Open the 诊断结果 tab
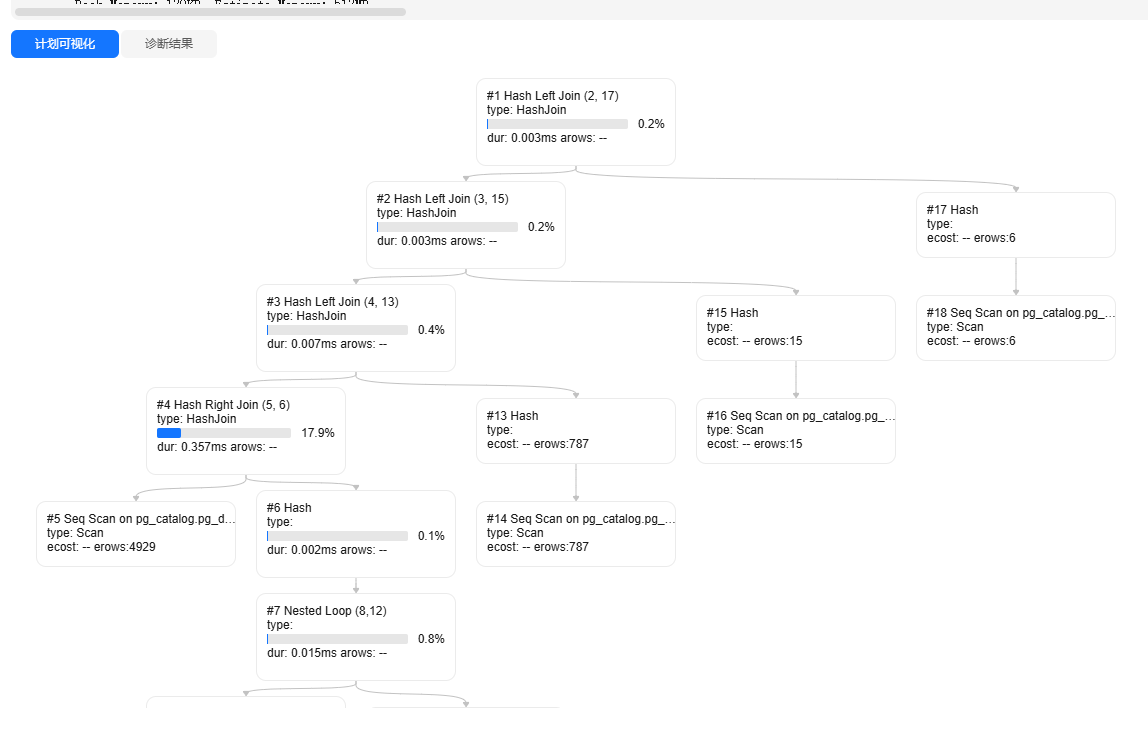 [x=169, y=44]
